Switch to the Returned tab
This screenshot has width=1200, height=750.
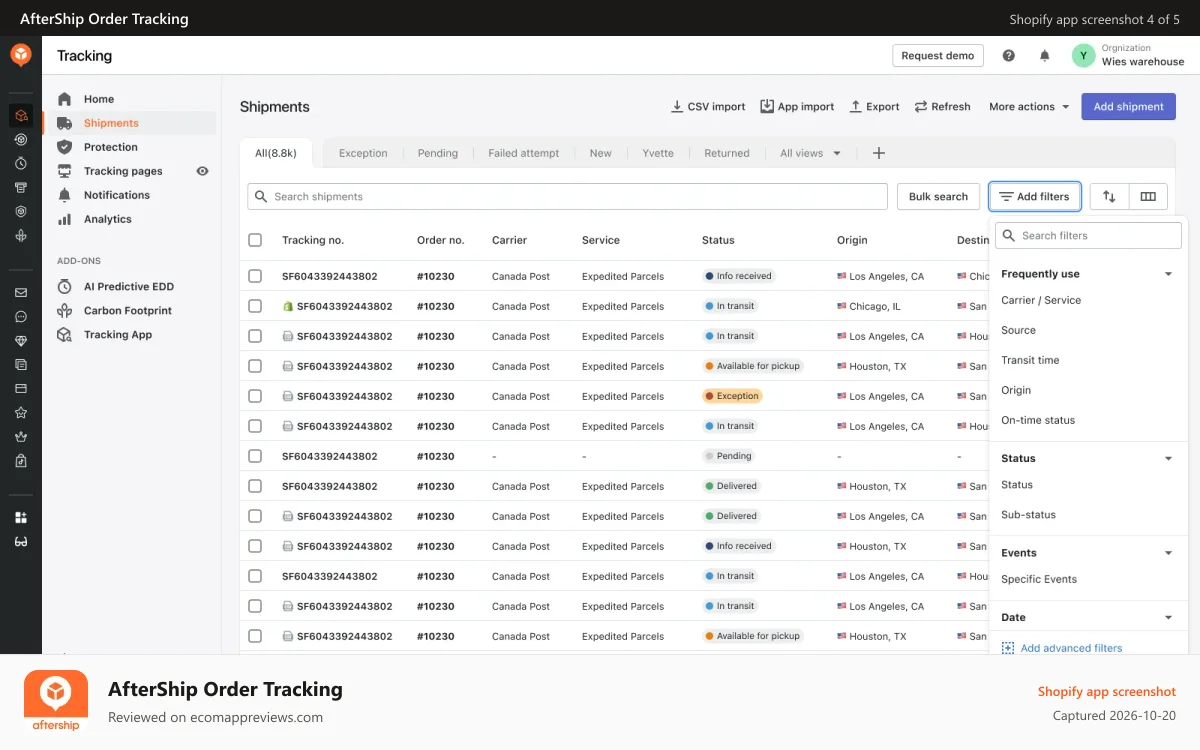[x=727, y=153]
